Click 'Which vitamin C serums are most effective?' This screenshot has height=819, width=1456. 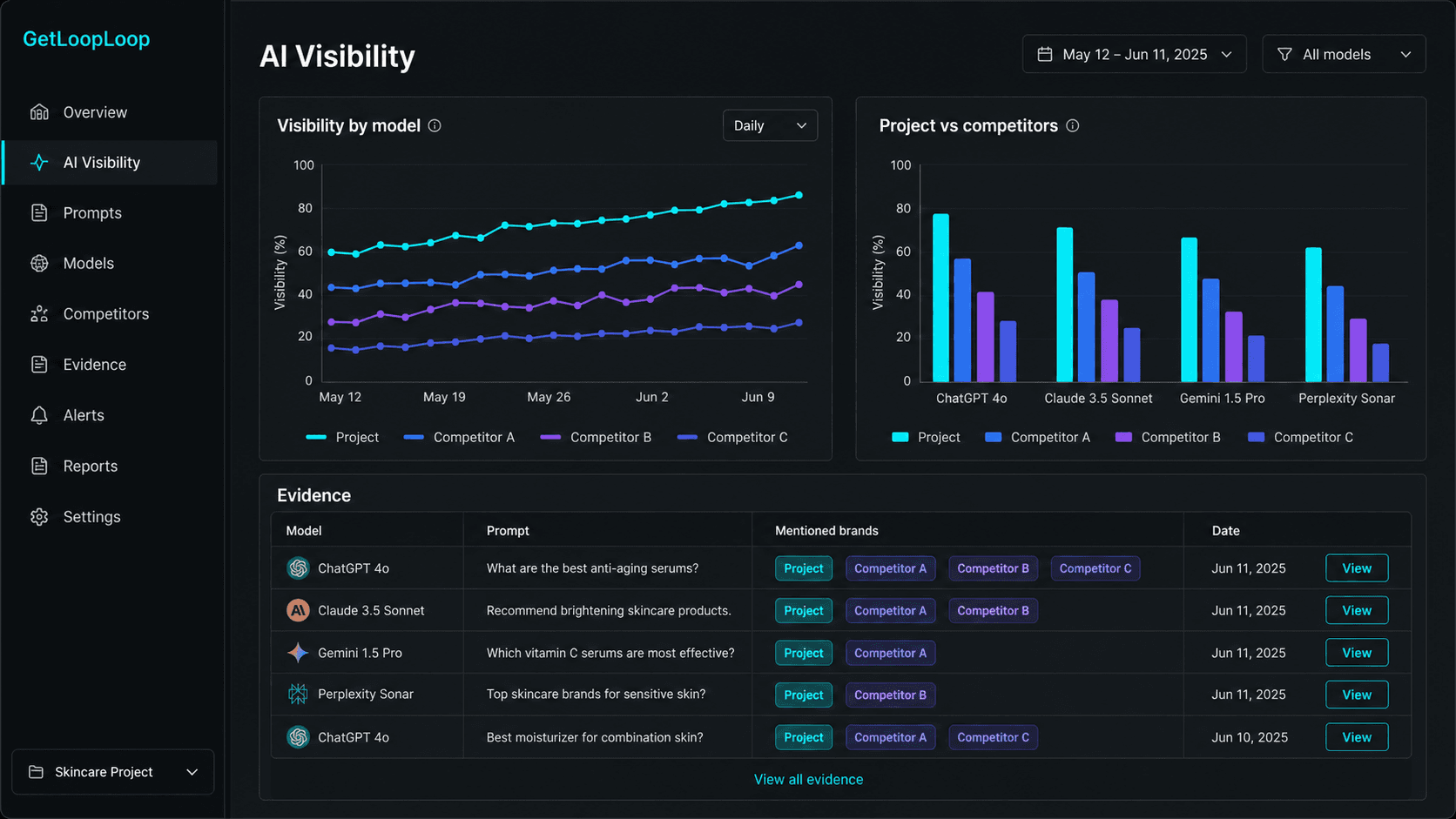pyautogui.click(x=610, y=653)
